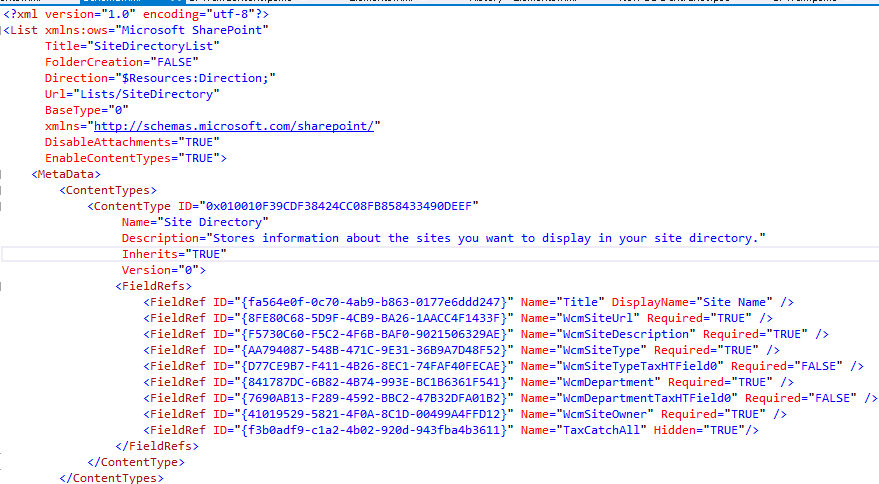Click the opening ContentTypes tag

108,190
